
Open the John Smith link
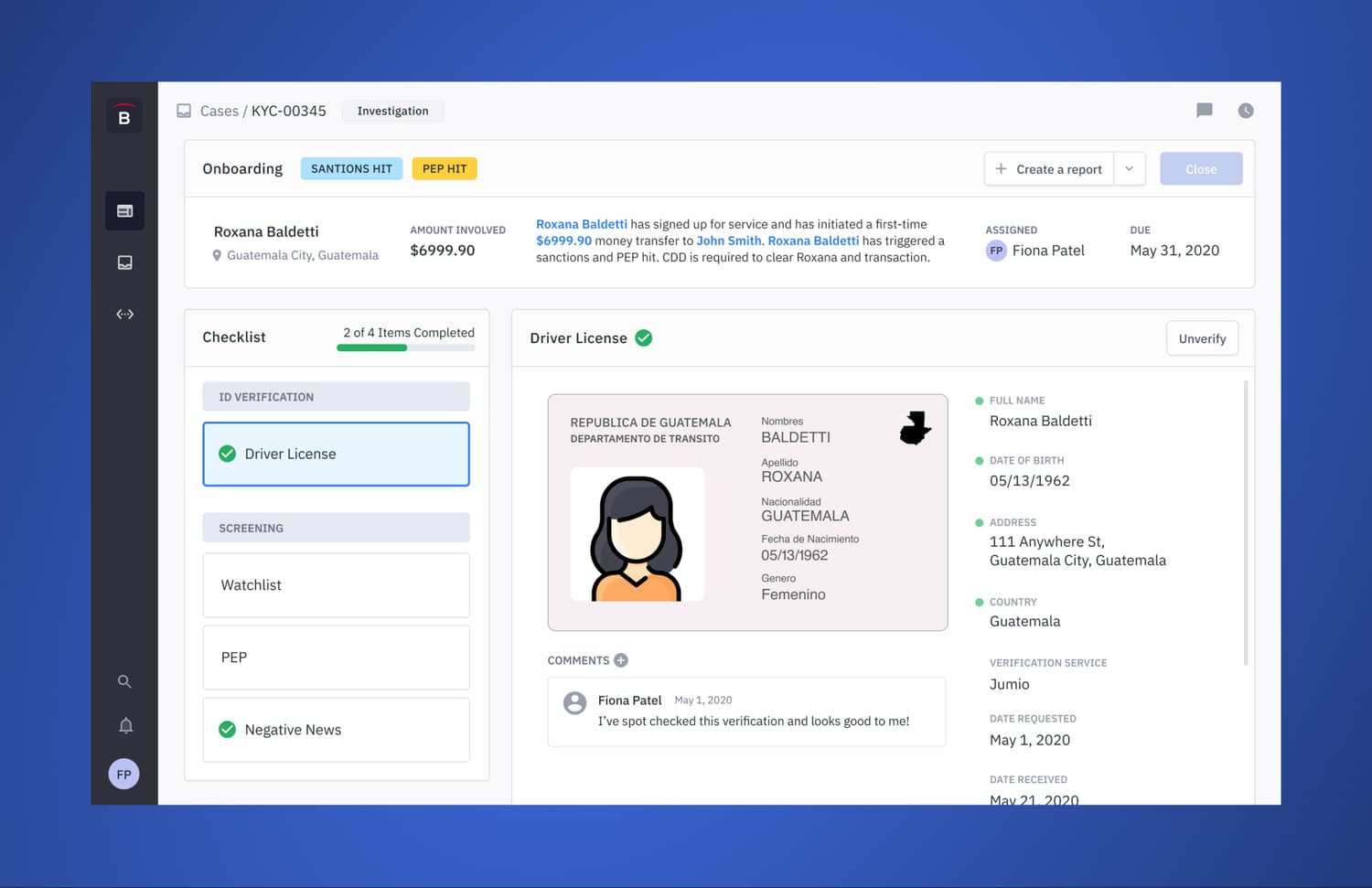coord(729,241)
